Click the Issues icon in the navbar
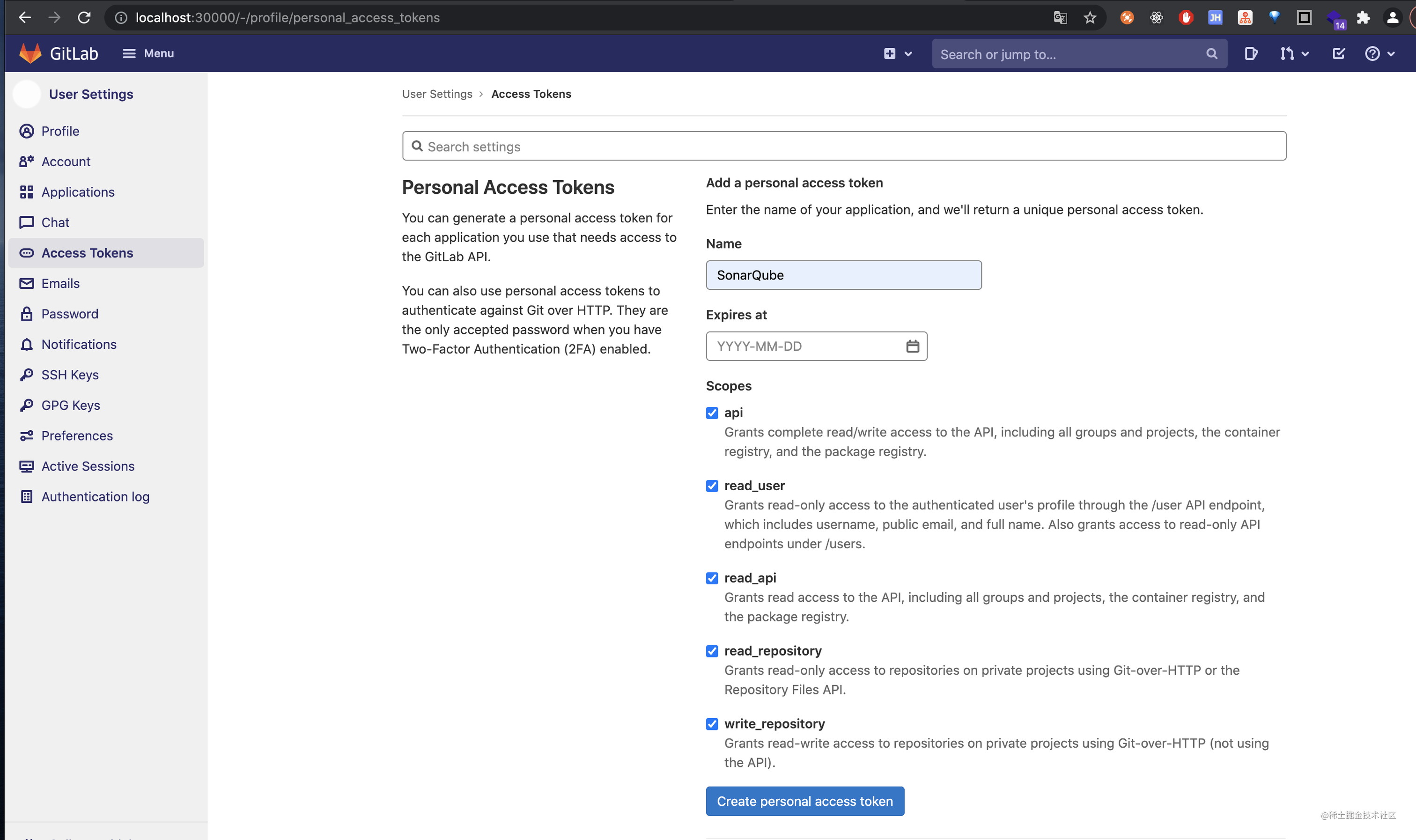This screenshot has width=1416, height=840. tap(1251, 53)
